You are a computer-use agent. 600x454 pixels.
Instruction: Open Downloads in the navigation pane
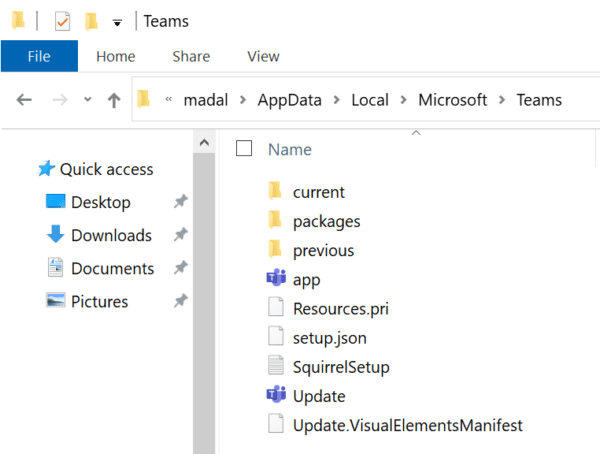[x=111, y=235]
